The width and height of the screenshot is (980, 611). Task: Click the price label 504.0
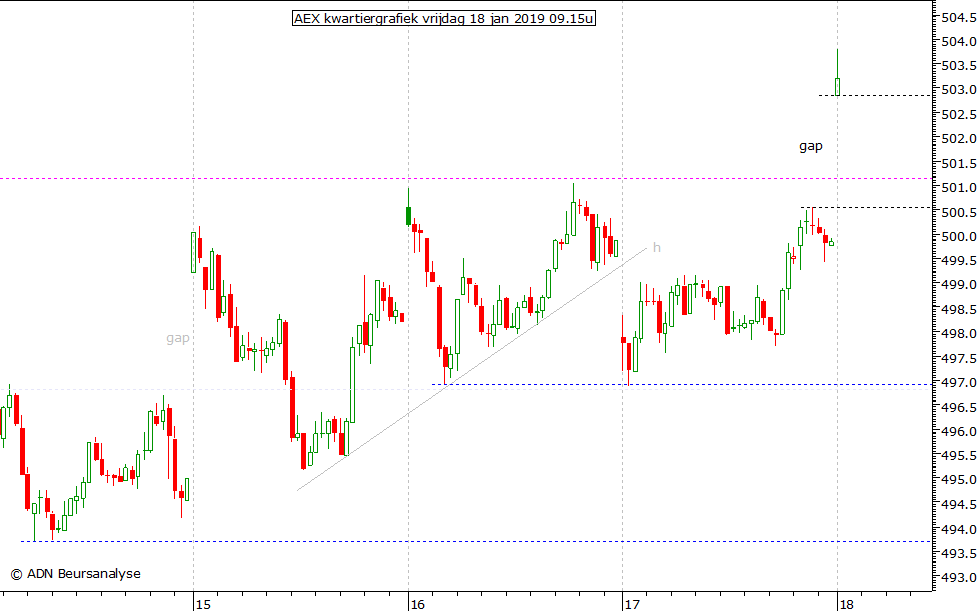pos(959,41)
